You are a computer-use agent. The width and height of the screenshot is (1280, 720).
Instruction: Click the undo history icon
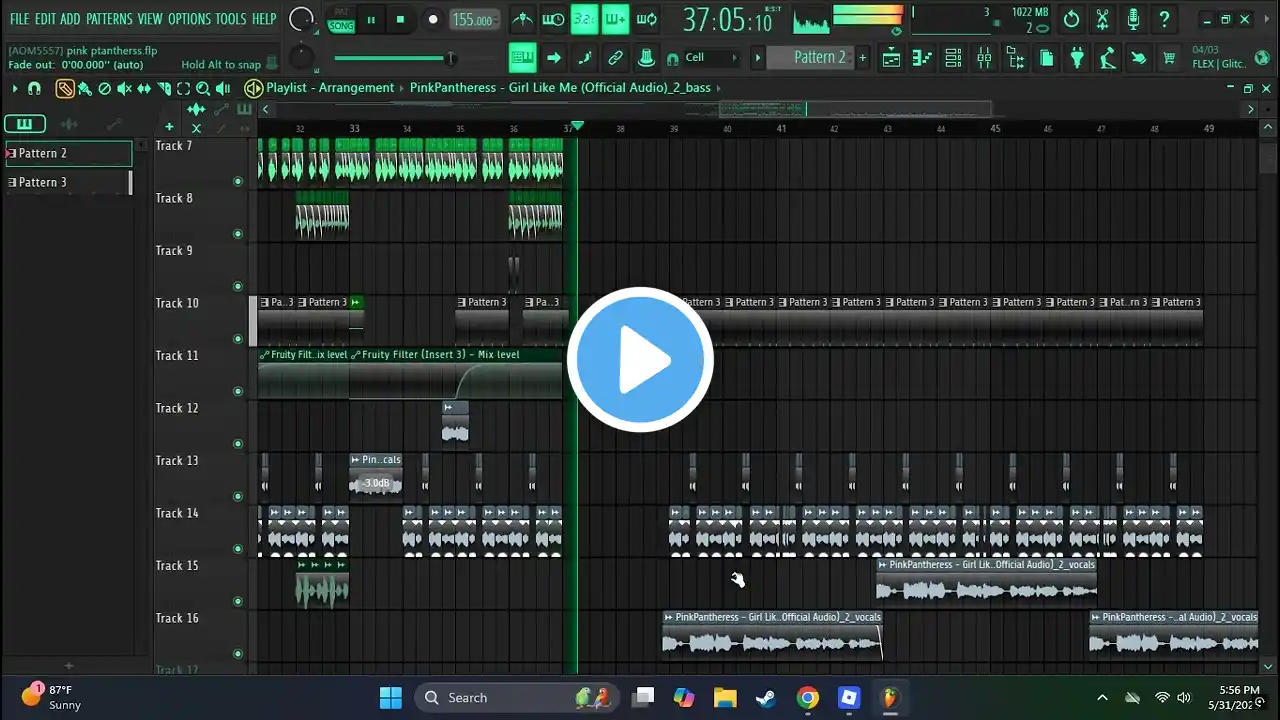(1071, 19)
